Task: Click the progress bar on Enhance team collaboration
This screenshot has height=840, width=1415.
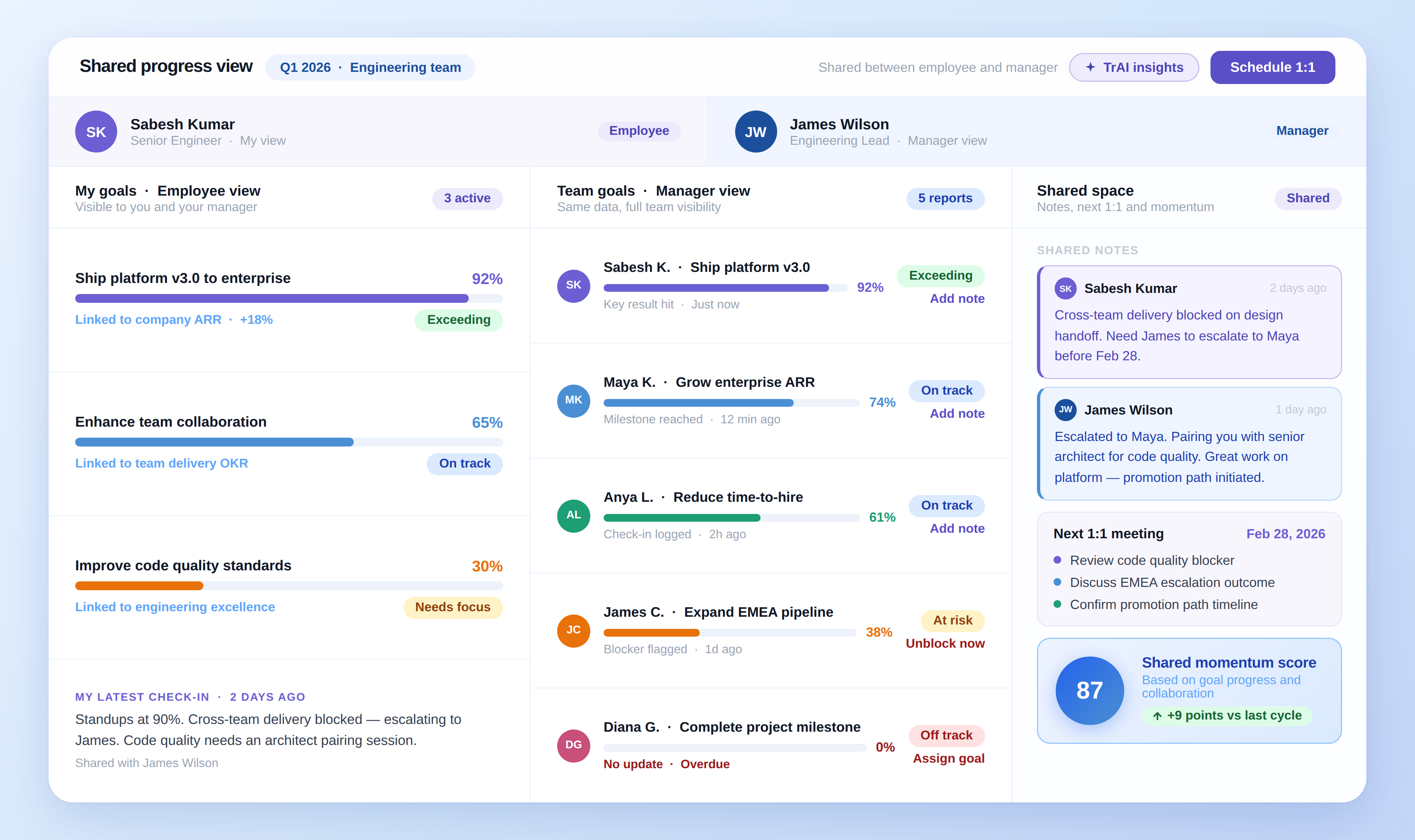Action: (x=289, y=442)
